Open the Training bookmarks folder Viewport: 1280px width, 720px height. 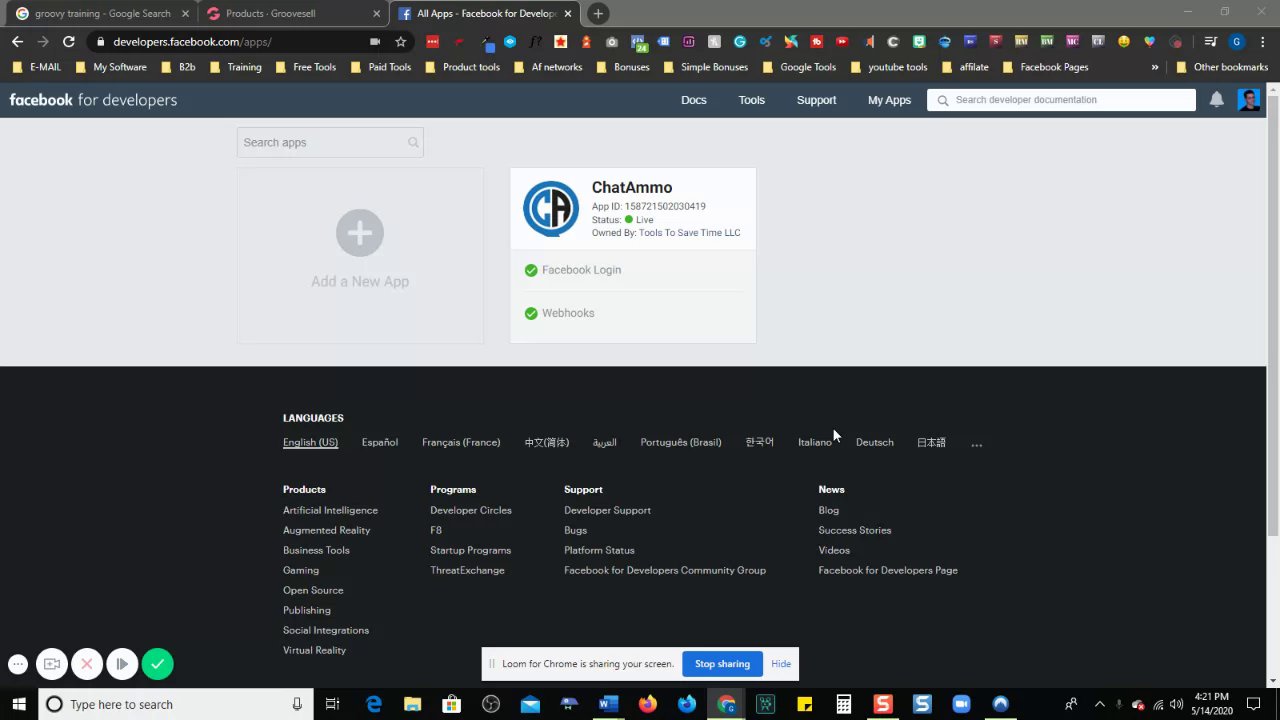point(235,67)
